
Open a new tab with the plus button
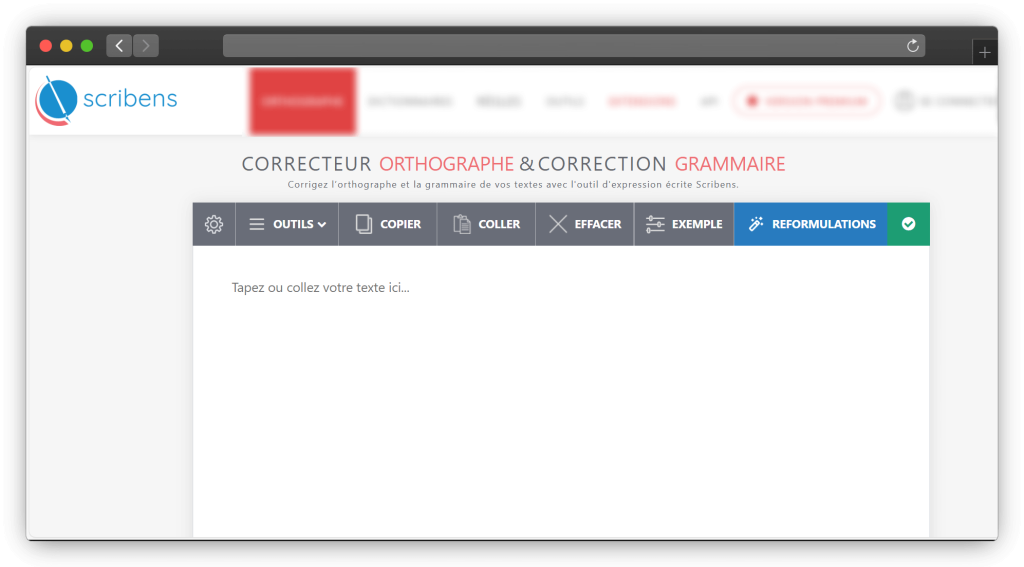984,53
